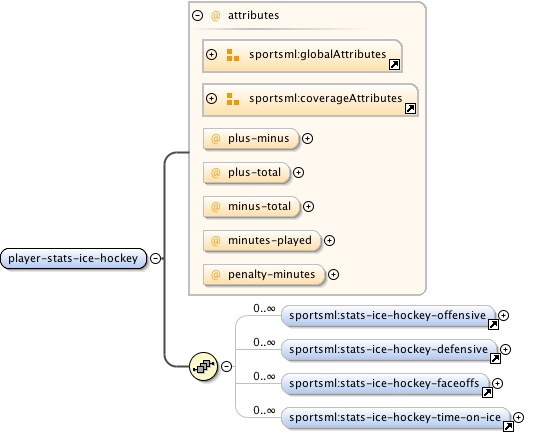The image size is (542, 433).
Task: Follow reference arrow on stats-ice-hockey-time-on-ice
Action: click(x=508, y=426)
